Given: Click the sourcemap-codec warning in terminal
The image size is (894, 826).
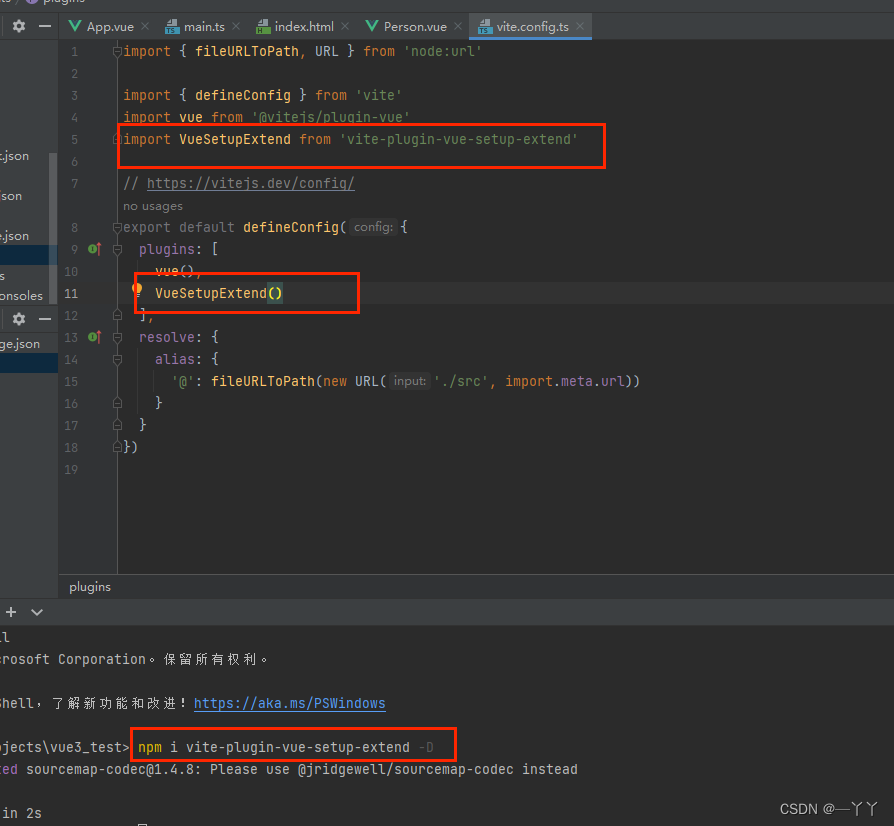Looking at the screenshot, I should [288, 770].
